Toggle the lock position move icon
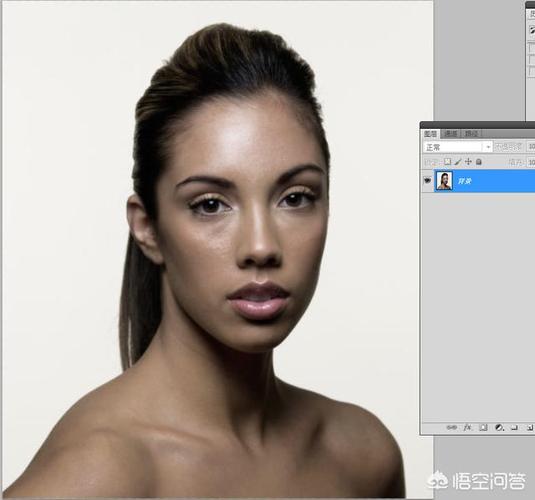This screenshot has width=535, height=500. (x=468, y=162)
